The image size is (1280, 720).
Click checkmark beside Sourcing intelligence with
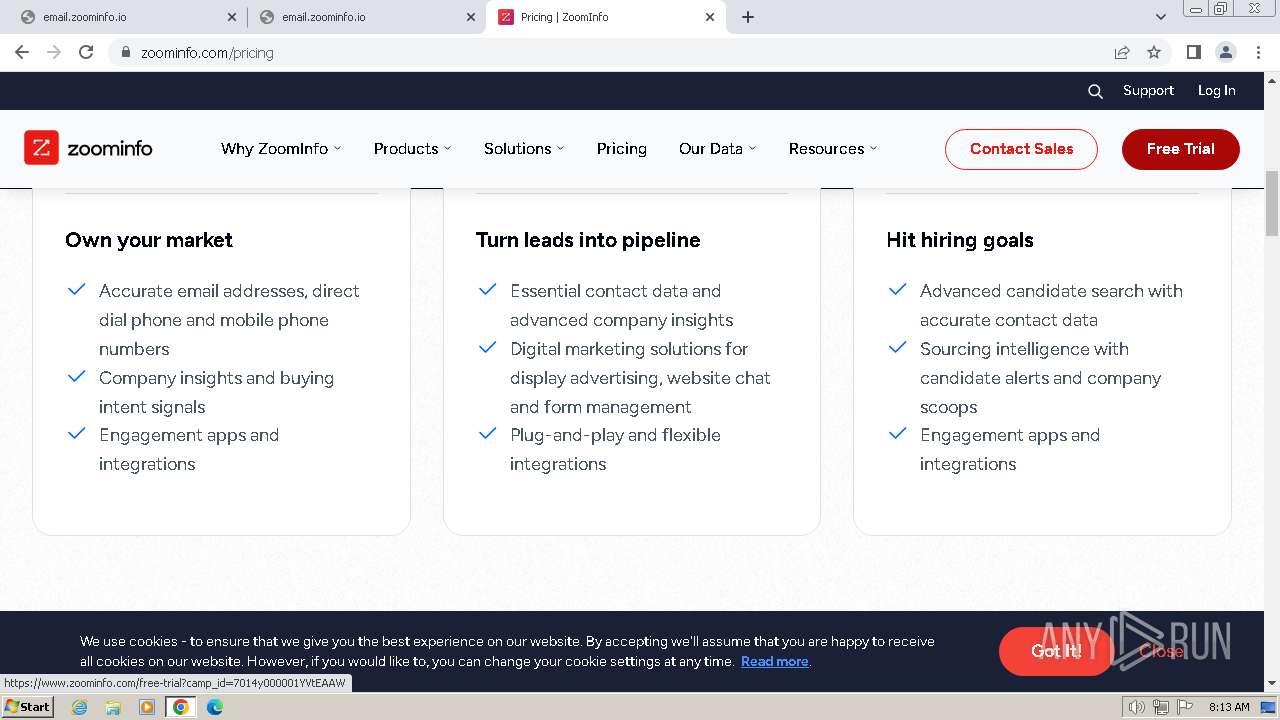click(897, 348)
